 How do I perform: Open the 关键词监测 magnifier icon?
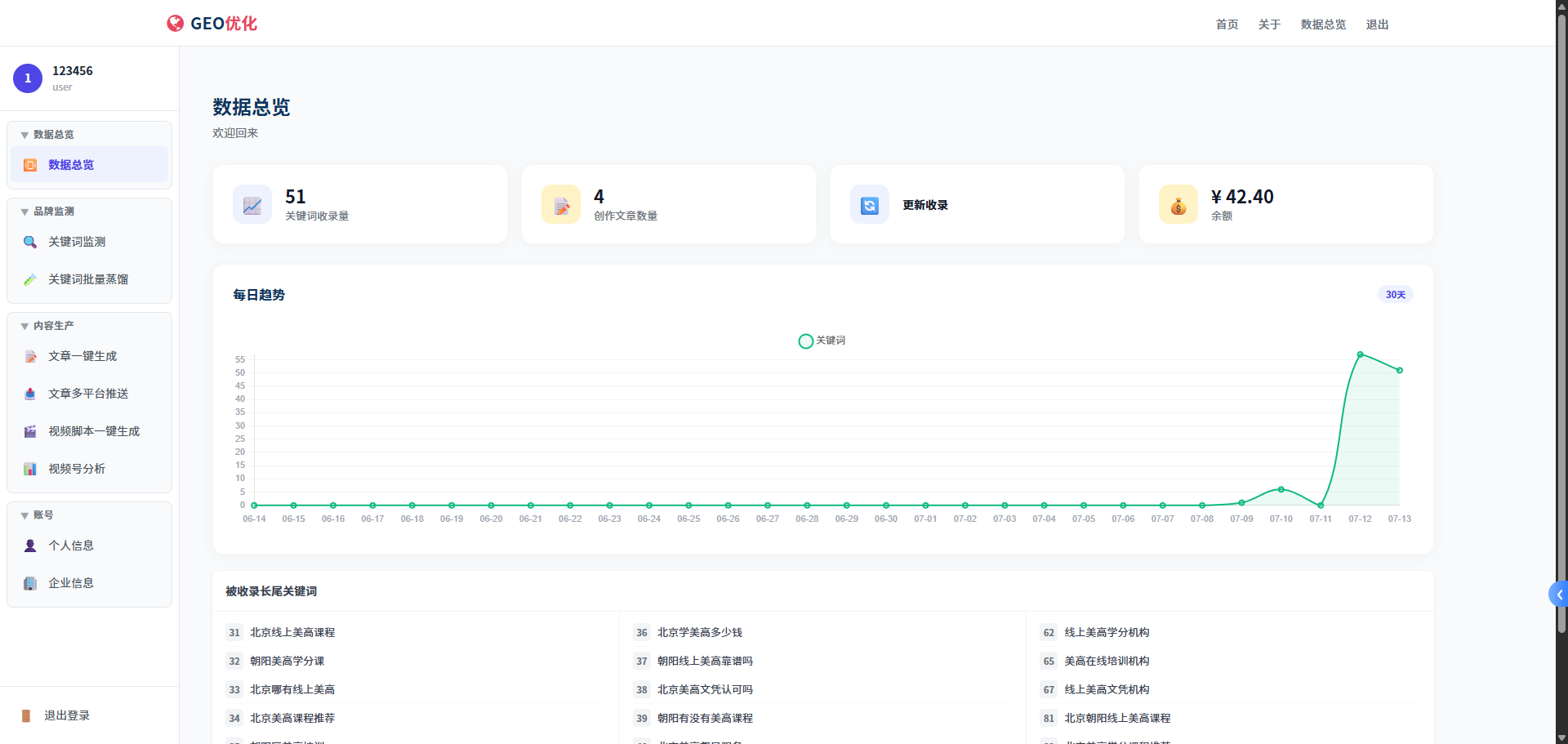(30, 242)
